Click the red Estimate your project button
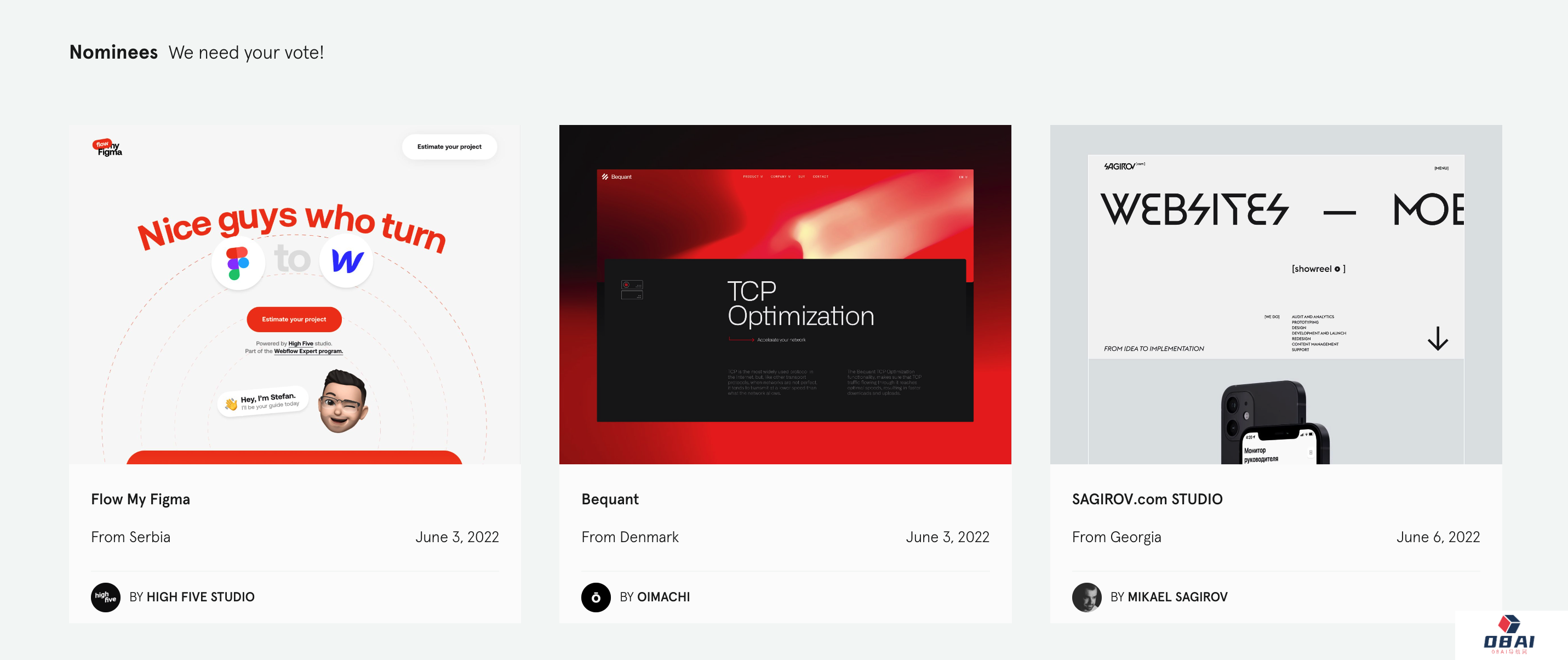Viewport: 1568px width, 660px height. 294,320
